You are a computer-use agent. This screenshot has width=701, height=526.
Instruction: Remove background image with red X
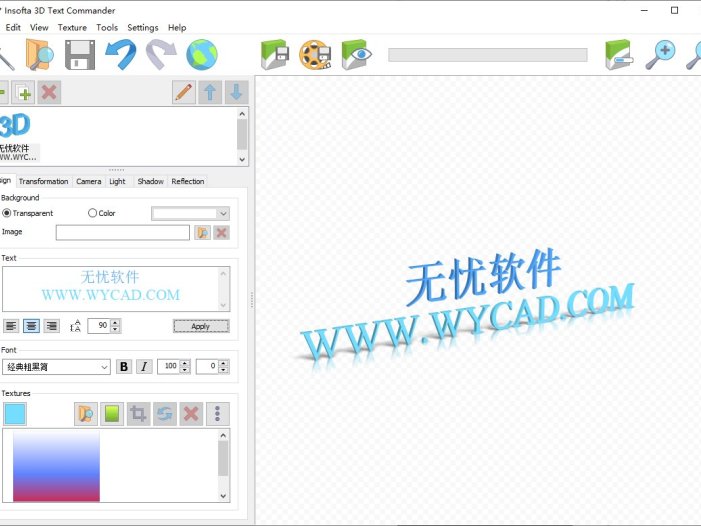[221, 232]
